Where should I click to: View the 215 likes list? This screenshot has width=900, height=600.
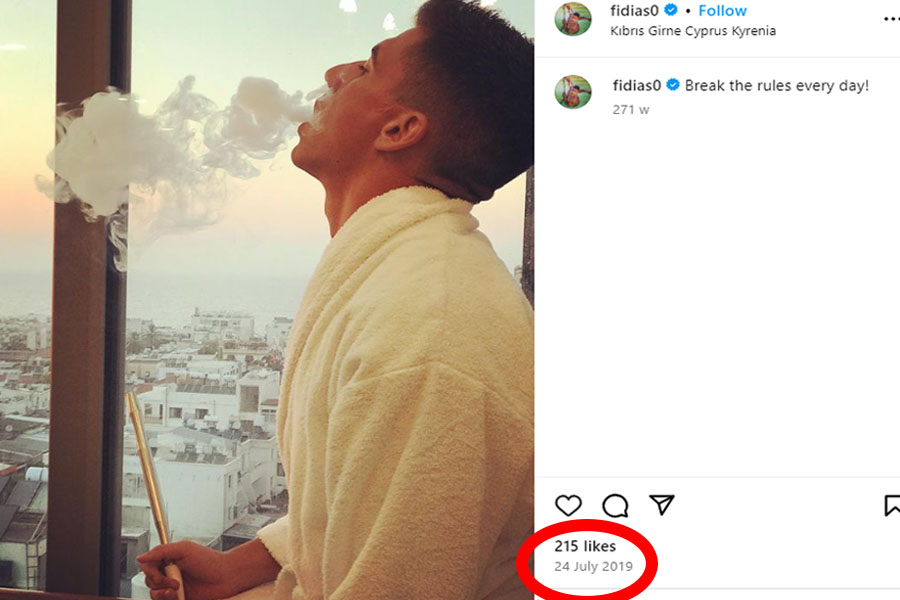585,546
